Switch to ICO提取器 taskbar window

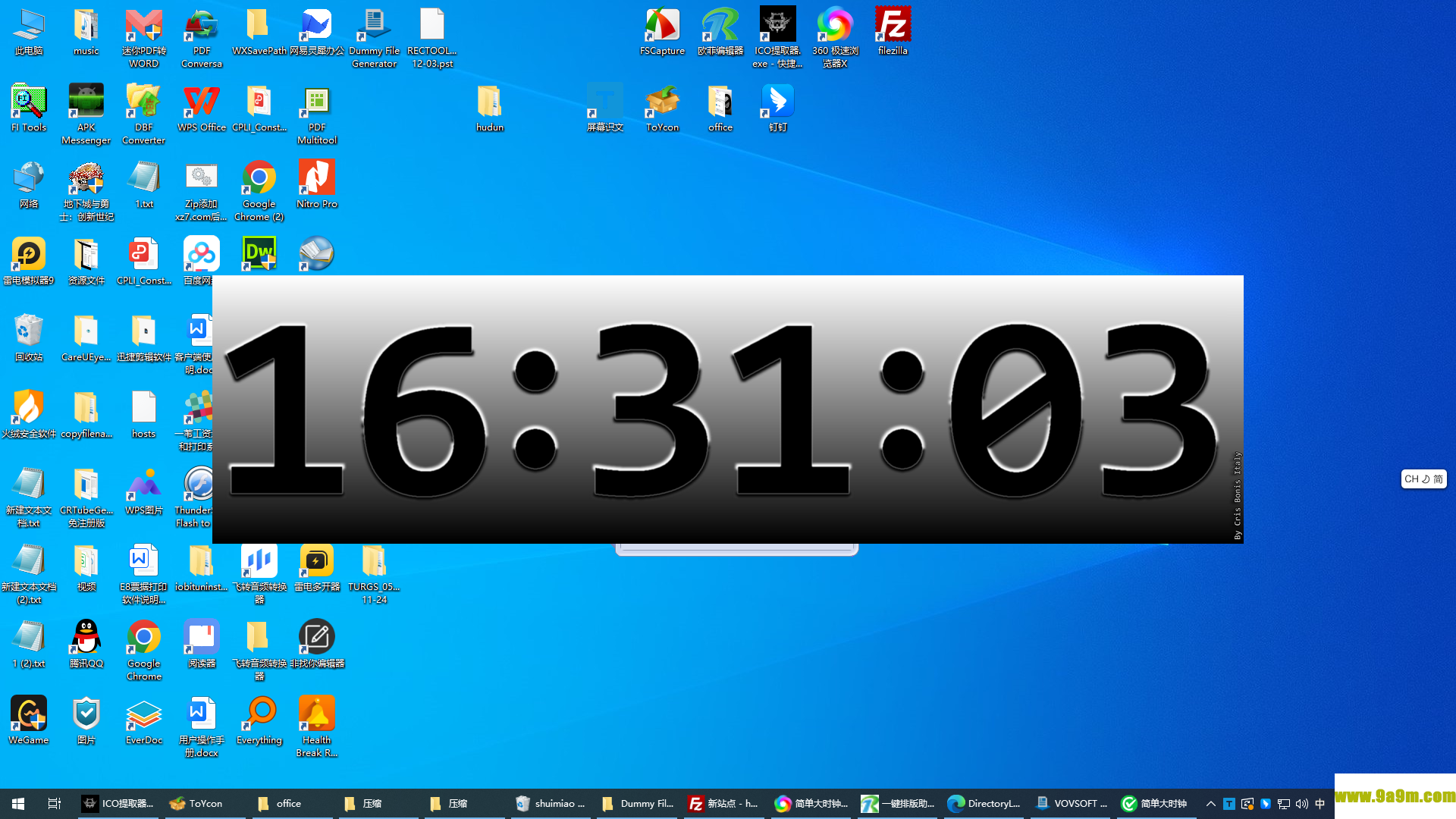(x=118, y=803)
